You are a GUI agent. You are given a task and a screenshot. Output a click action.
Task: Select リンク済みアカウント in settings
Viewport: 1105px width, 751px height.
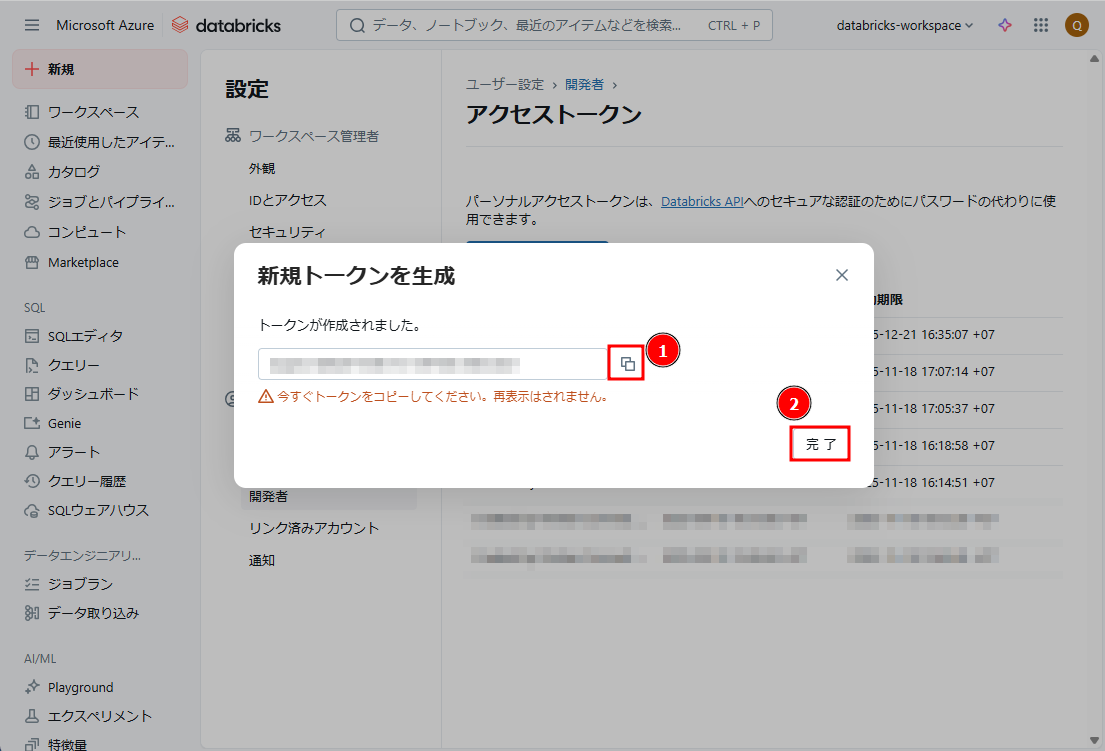point(314,528)
